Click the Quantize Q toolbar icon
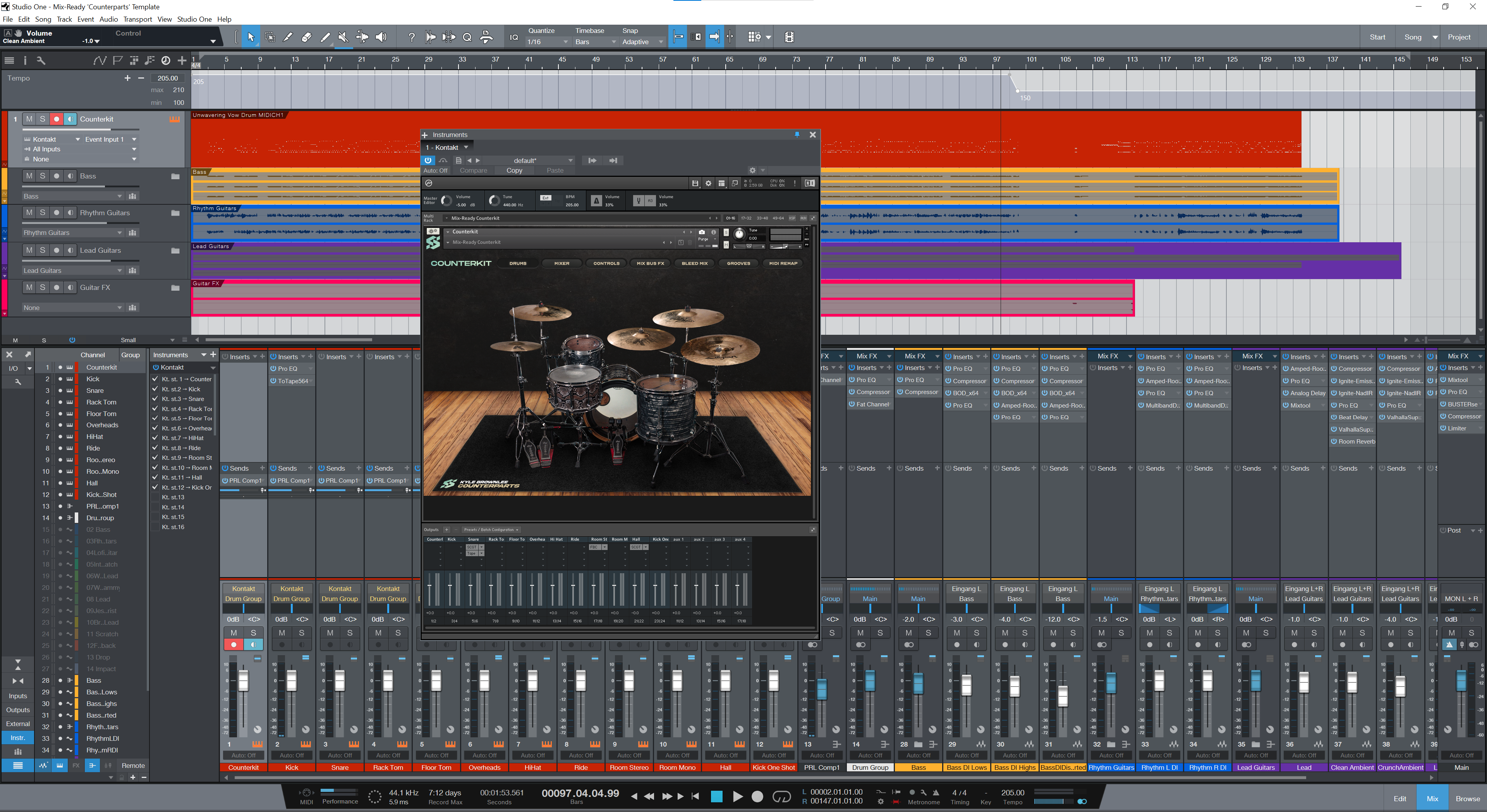This screenshot has width=1487, height=812. point(467,38)
